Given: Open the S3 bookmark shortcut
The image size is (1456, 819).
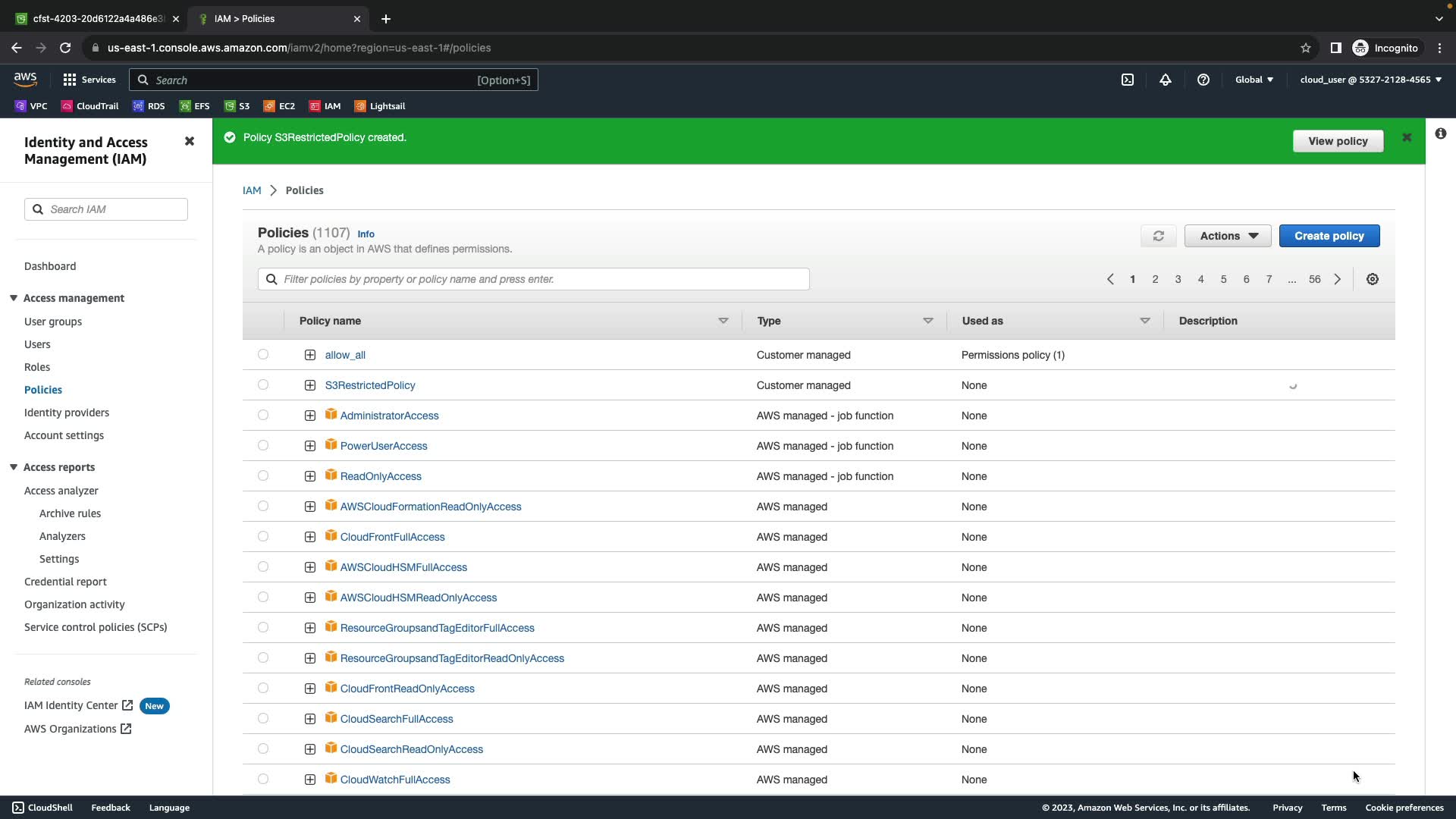Looking at the screenshot, I should pyautogui.click(x=237, y=106).
